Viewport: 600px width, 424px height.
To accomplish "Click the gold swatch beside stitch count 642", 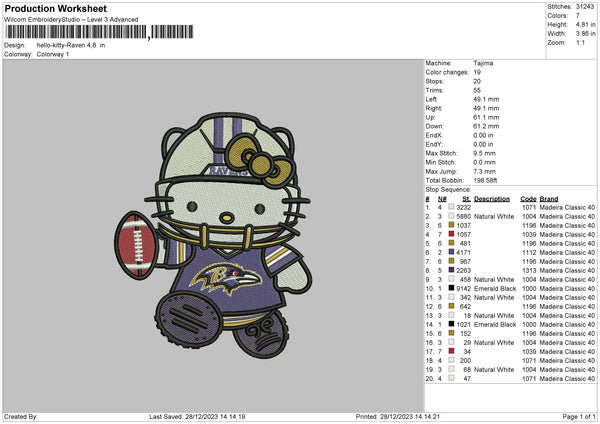I will coord(452,306).
